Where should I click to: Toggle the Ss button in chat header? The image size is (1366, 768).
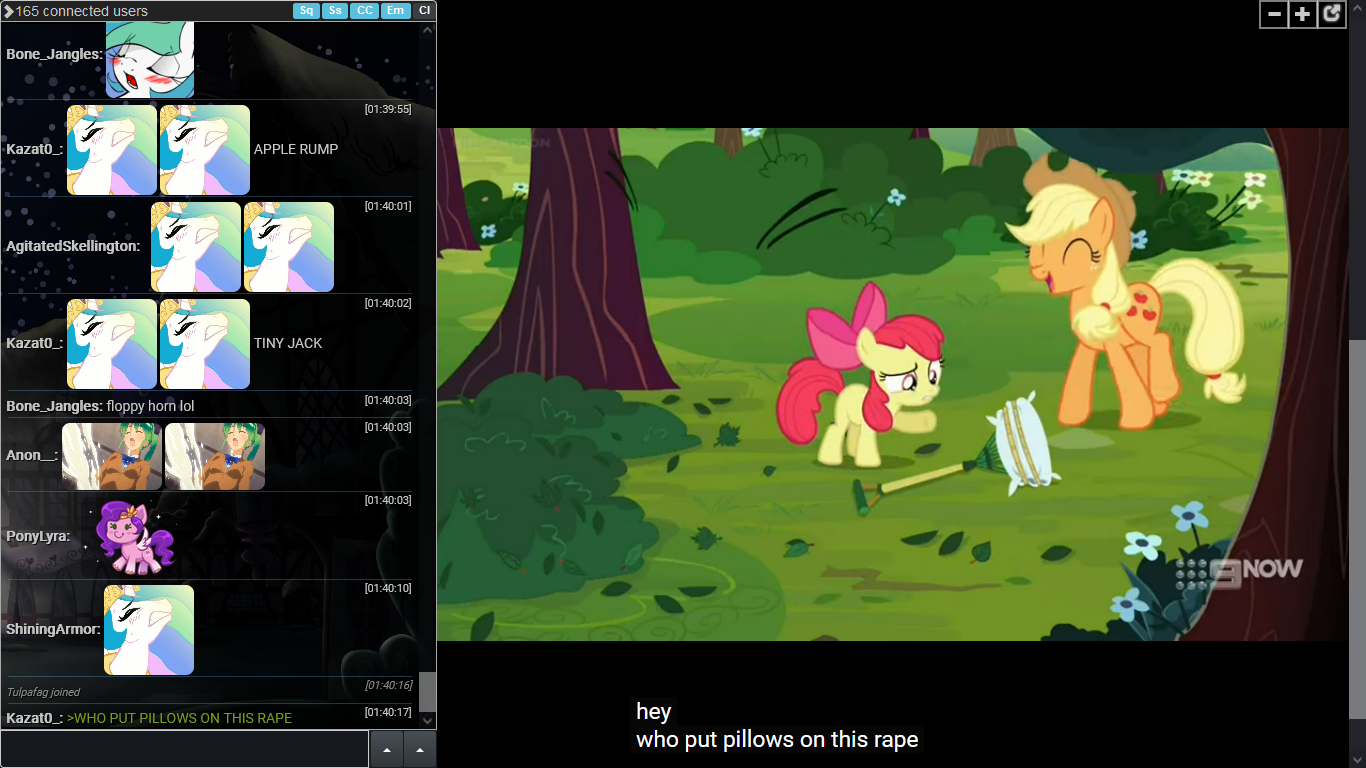coord(335,11)
